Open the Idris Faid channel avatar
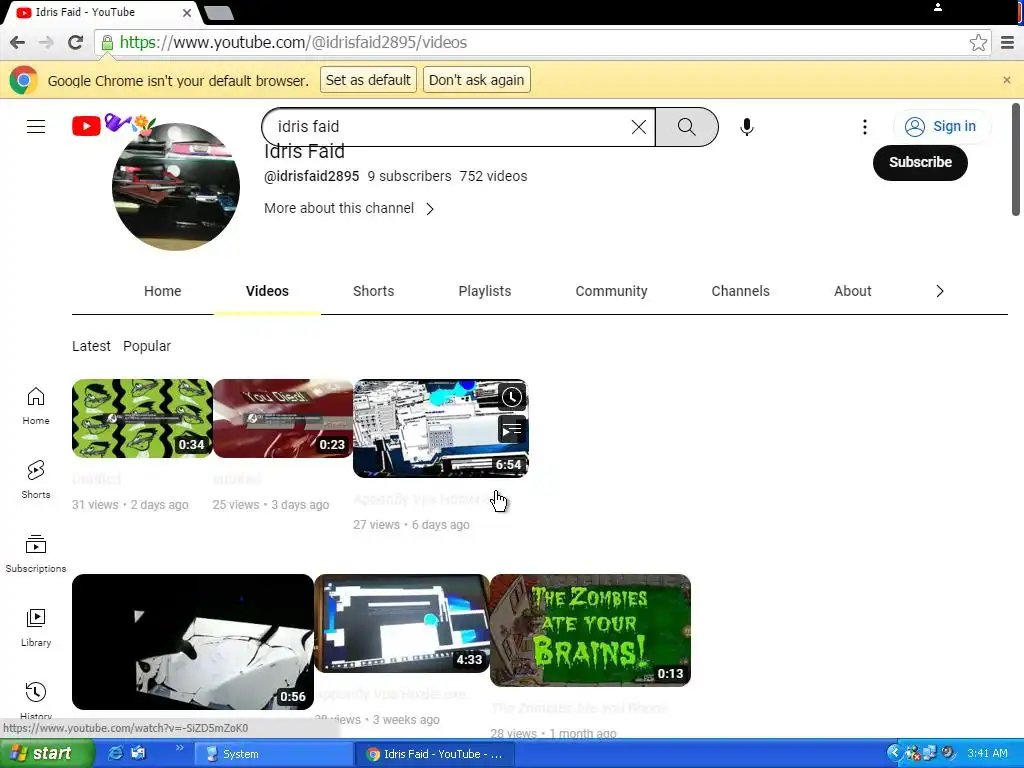This screenshot has width=1024, height=768. click(176, 187)
